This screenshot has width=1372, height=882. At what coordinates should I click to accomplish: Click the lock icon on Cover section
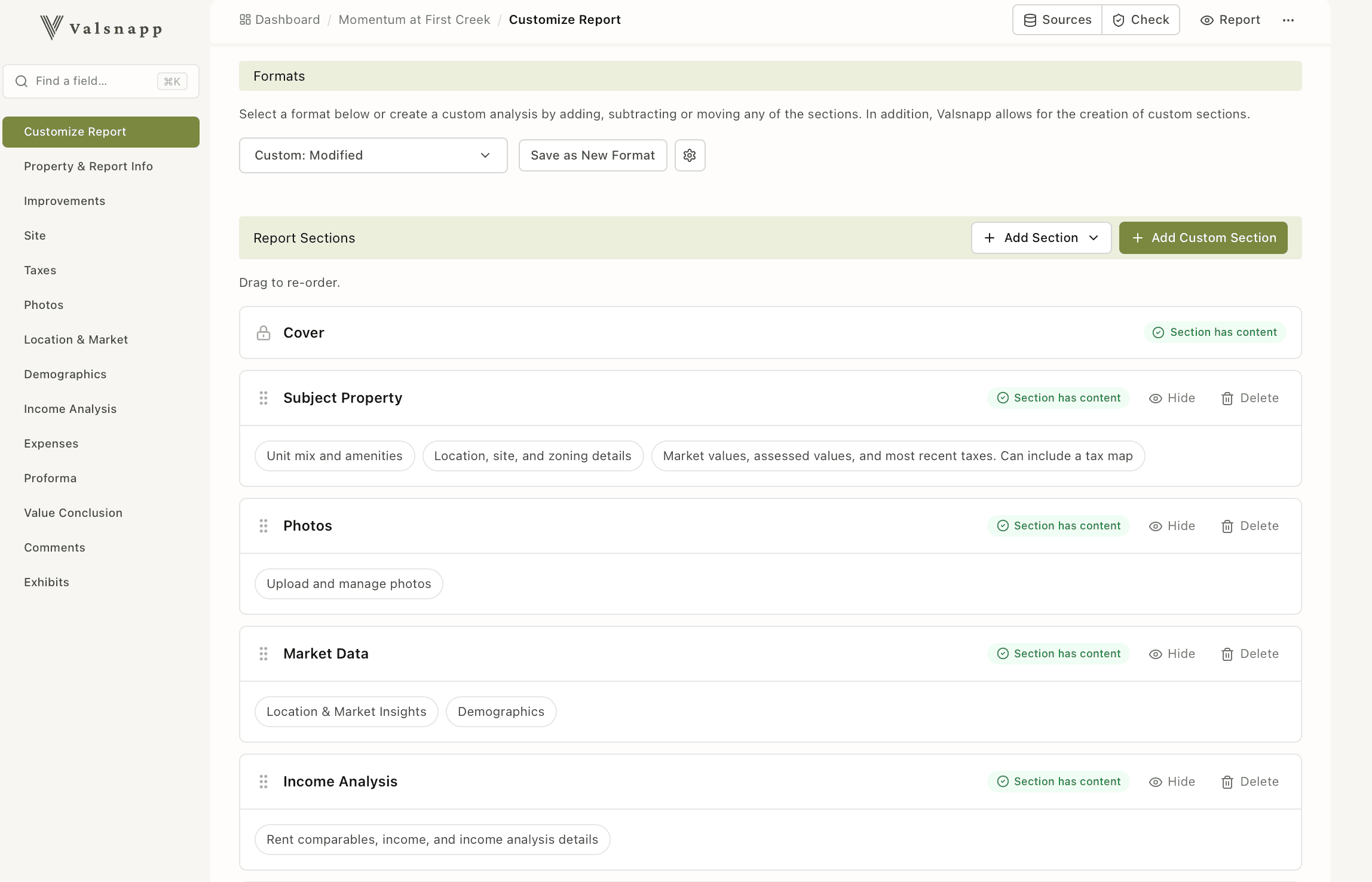tap(264, 333)
